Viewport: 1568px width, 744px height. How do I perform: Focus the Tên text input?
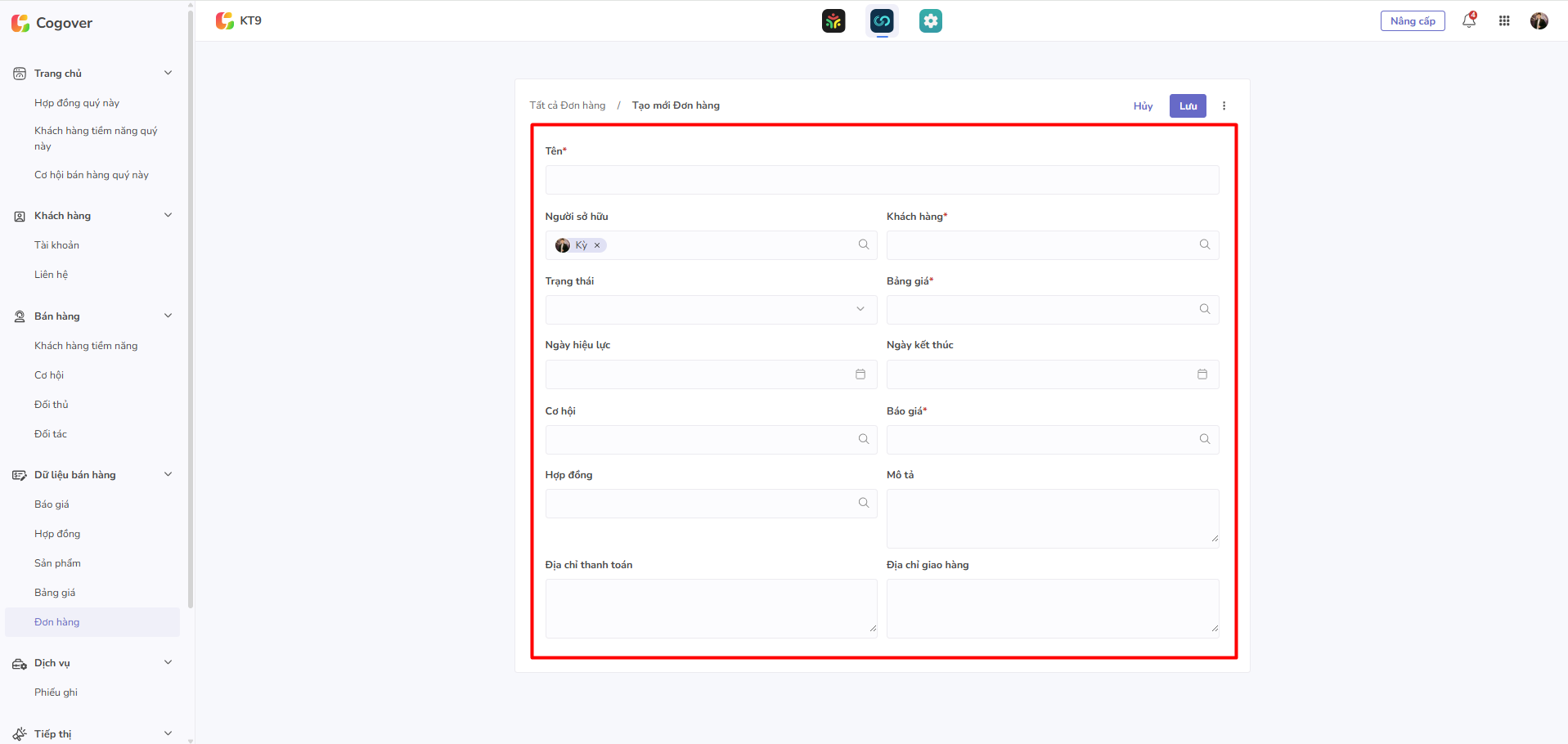[x=882, y=180]
